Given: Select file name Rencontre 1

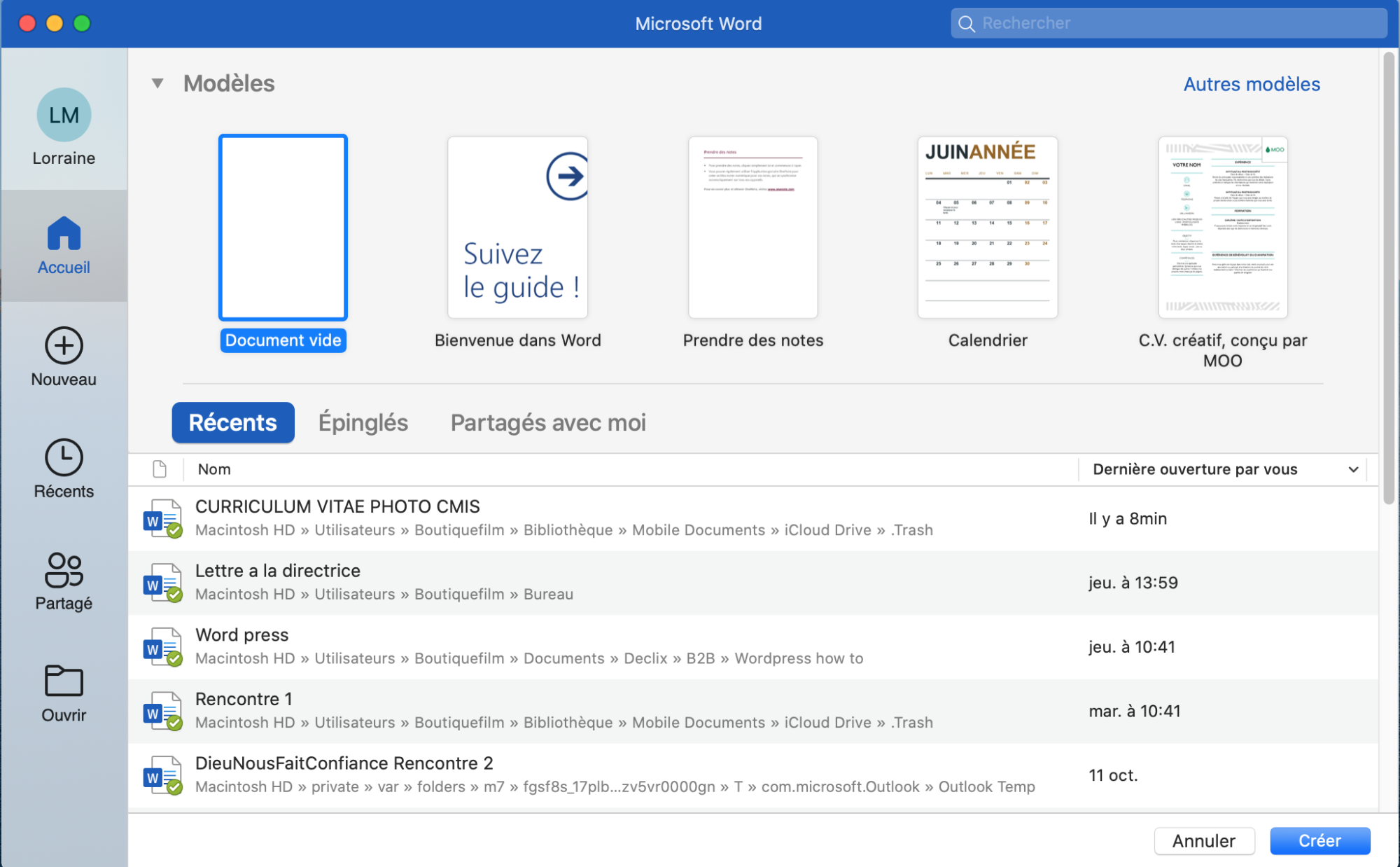Looking at the screenshot, I should 244,699.
